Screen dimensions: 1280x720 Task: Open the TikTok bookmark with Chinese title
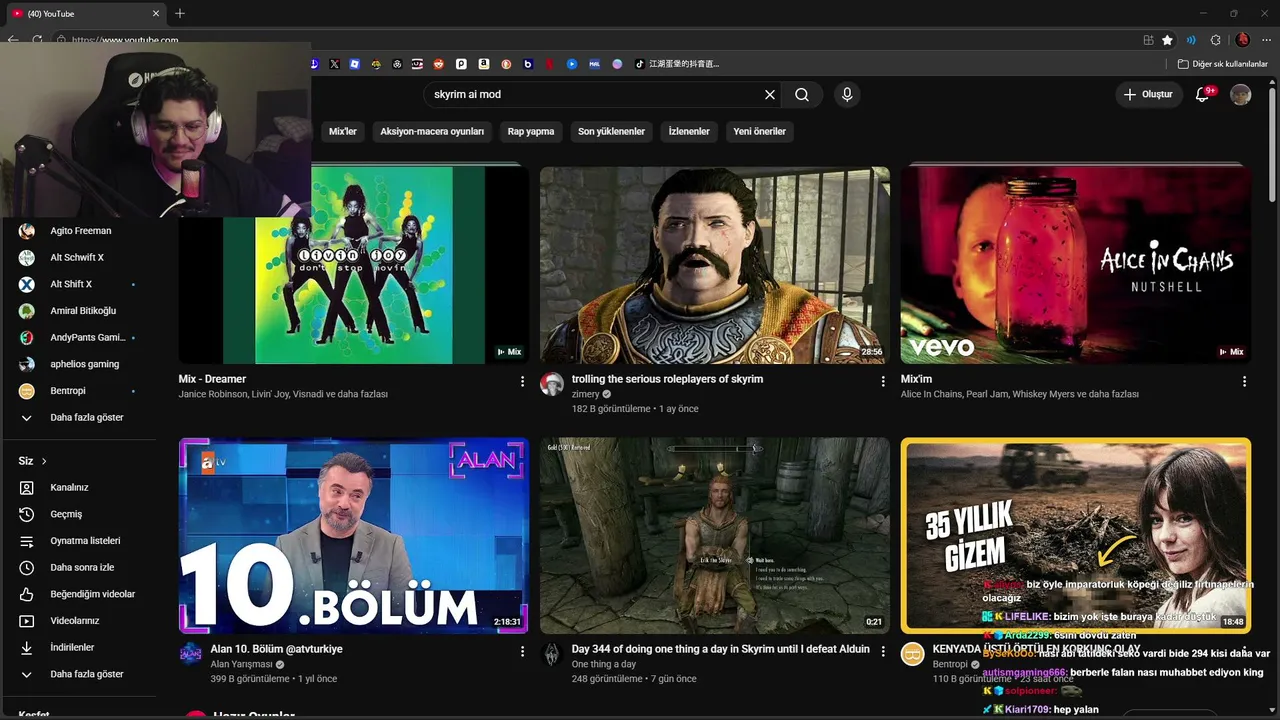[677, 64]
